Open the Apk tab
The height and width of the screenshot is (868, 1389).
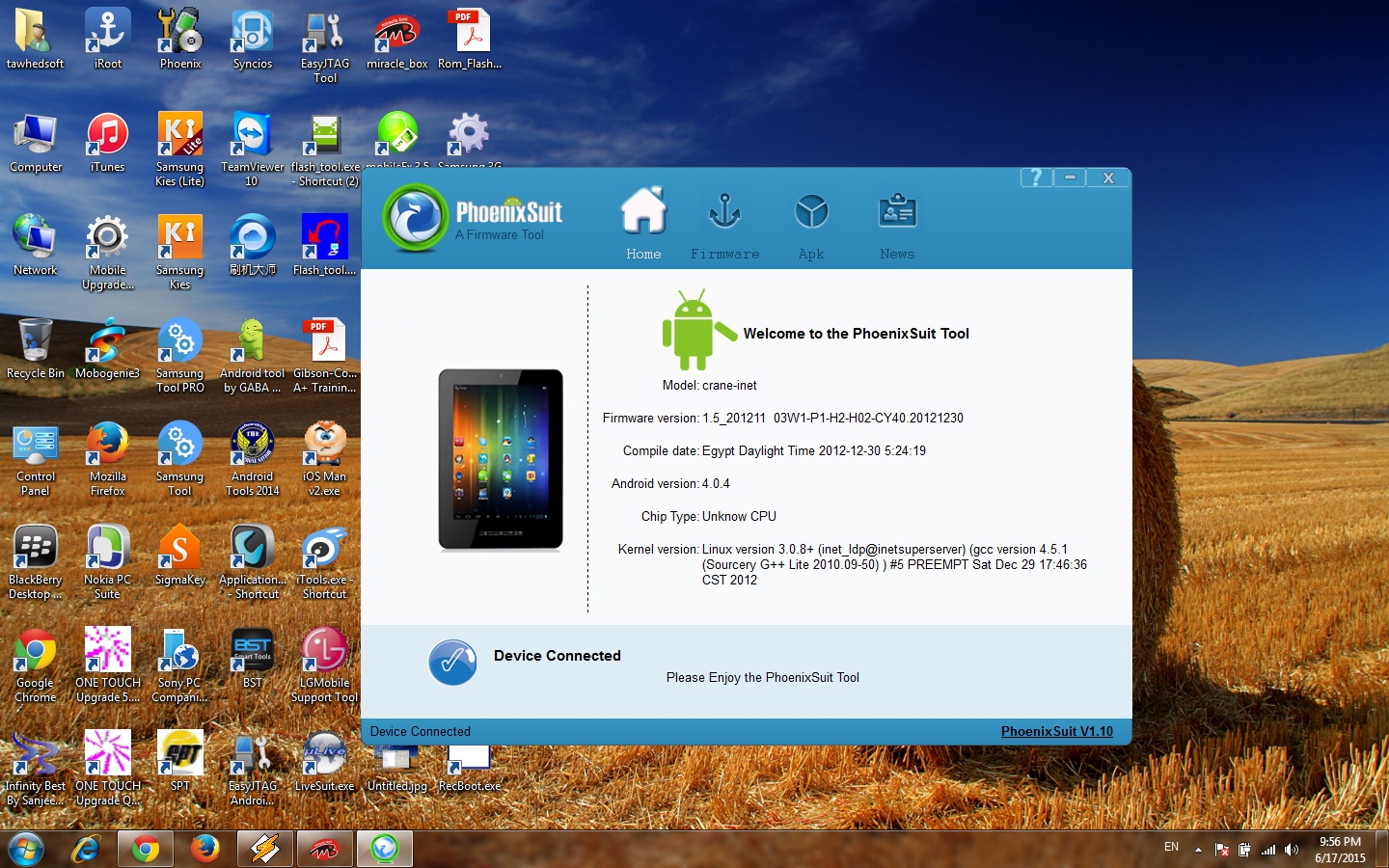(x=811, y=227)
